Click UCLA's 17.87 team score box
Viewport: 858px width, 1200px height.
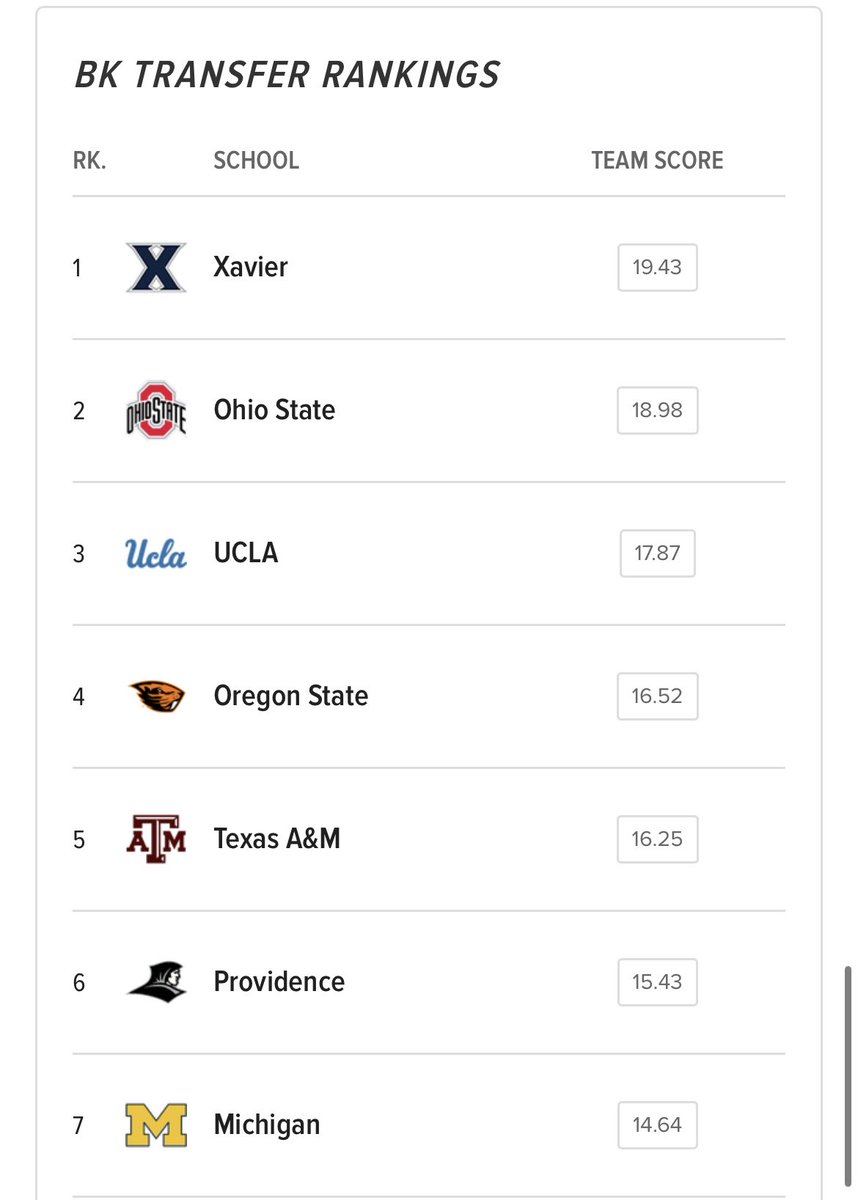click(657, 554)
